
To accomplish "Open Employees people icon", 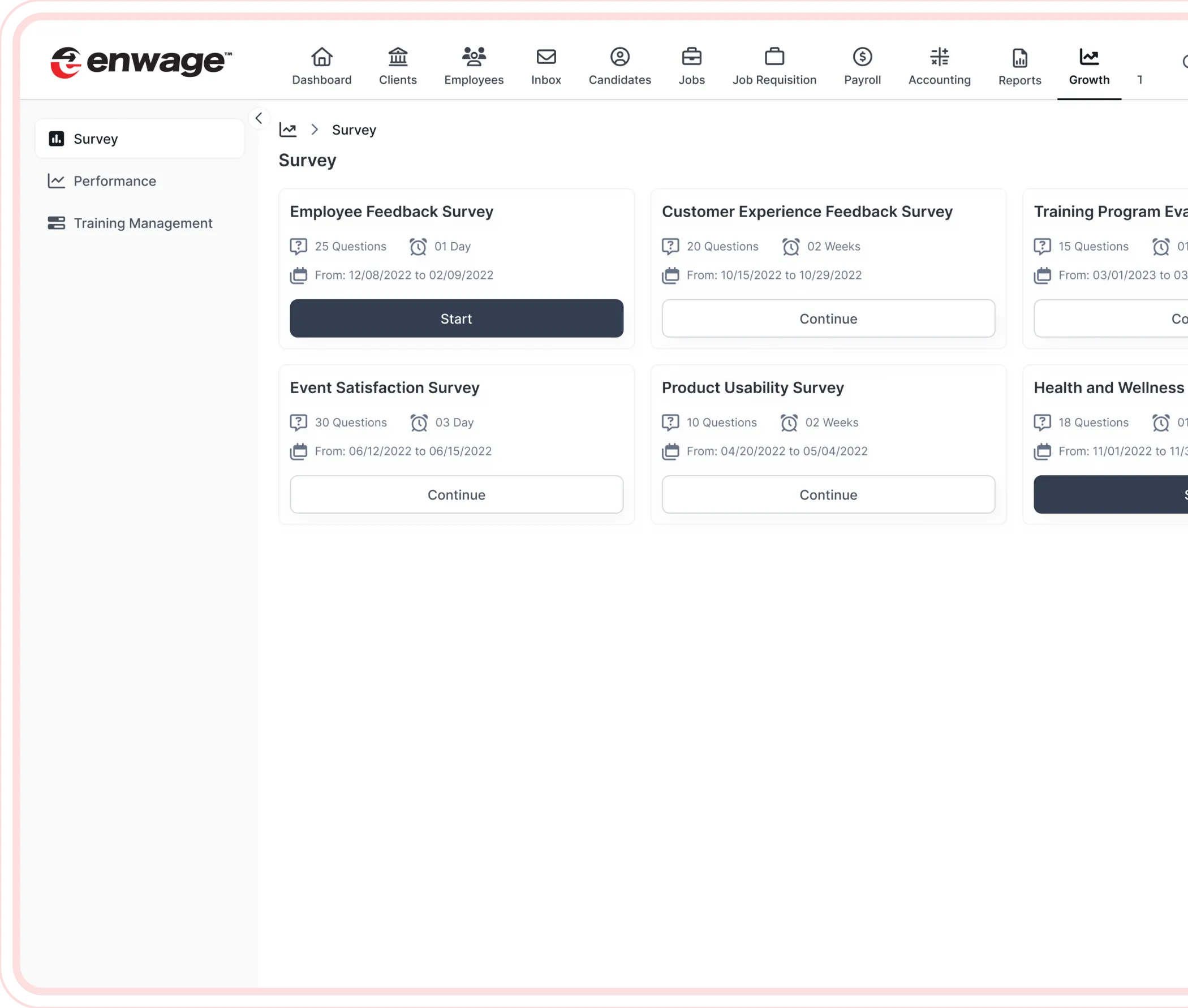I will pos(474,57).
